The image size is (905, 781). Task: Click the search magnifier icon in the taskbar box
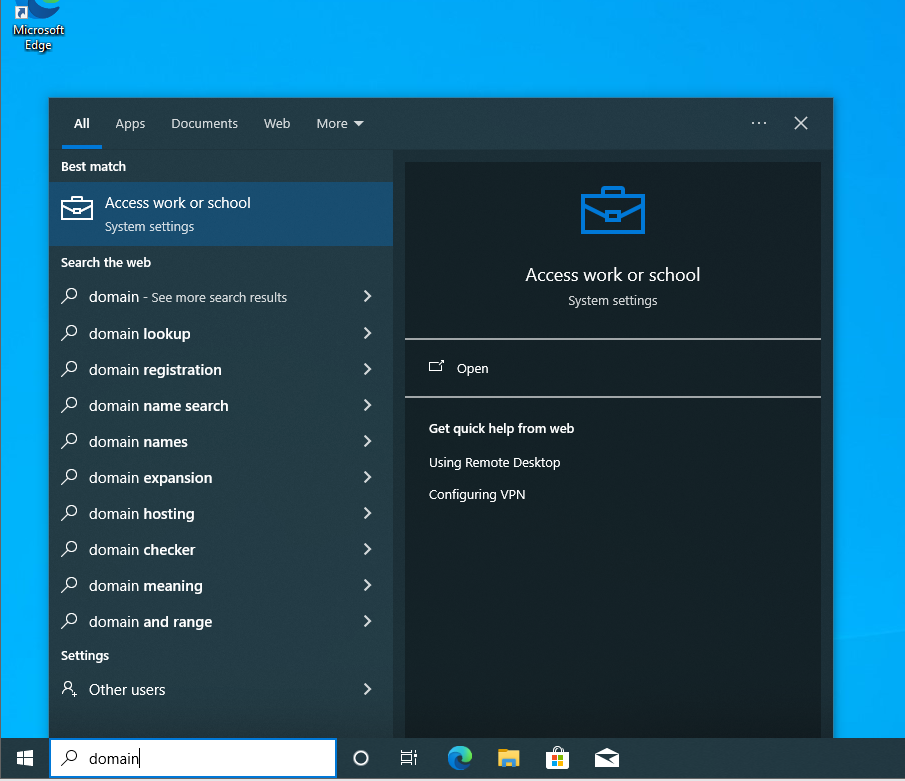pyautogui.click(x=69, y=758)
